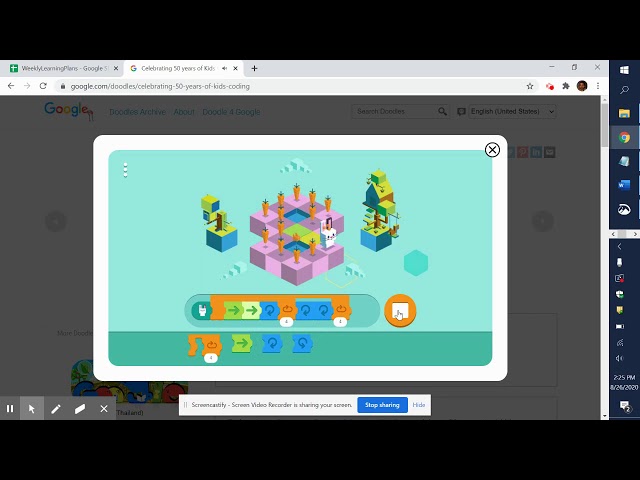Close the Screencastify drawing toolbar
Image resolution: width=640 pixels, height=480 pixels.
(104, 409)
